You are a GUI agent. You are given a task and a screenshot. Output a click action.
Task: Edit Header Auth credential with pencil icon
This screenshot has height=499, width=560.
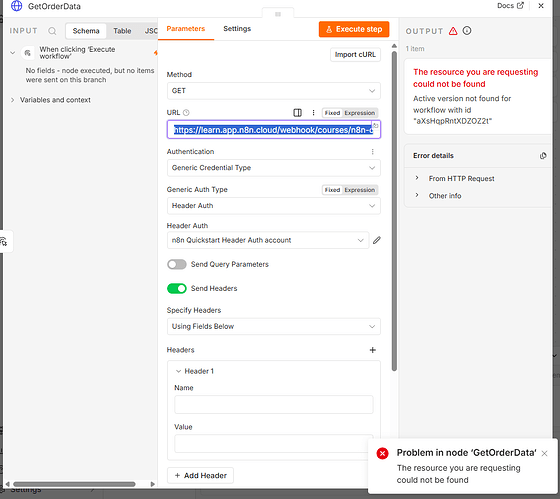[377, 240]
